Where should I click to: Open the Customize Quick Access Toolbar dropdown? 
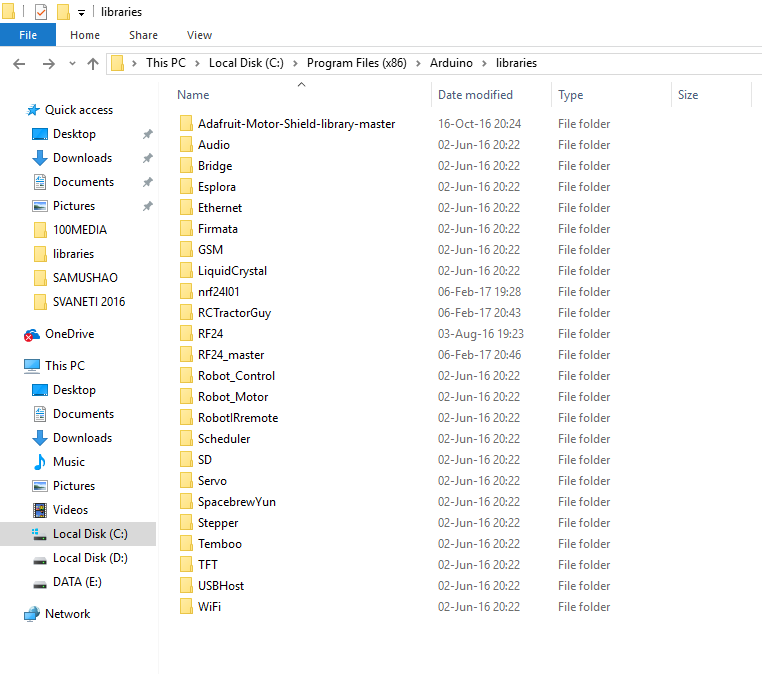tap(81, 13)
